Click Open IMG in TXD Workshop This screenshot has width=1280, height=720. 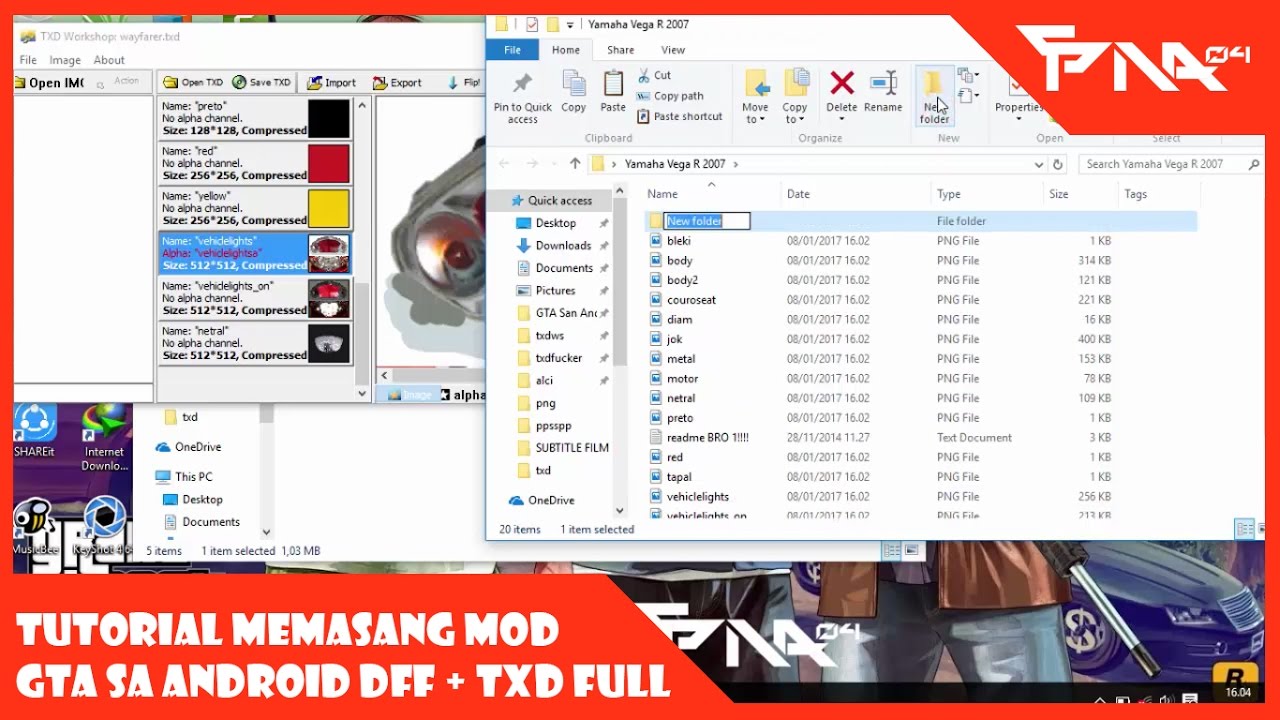[49, 82]
